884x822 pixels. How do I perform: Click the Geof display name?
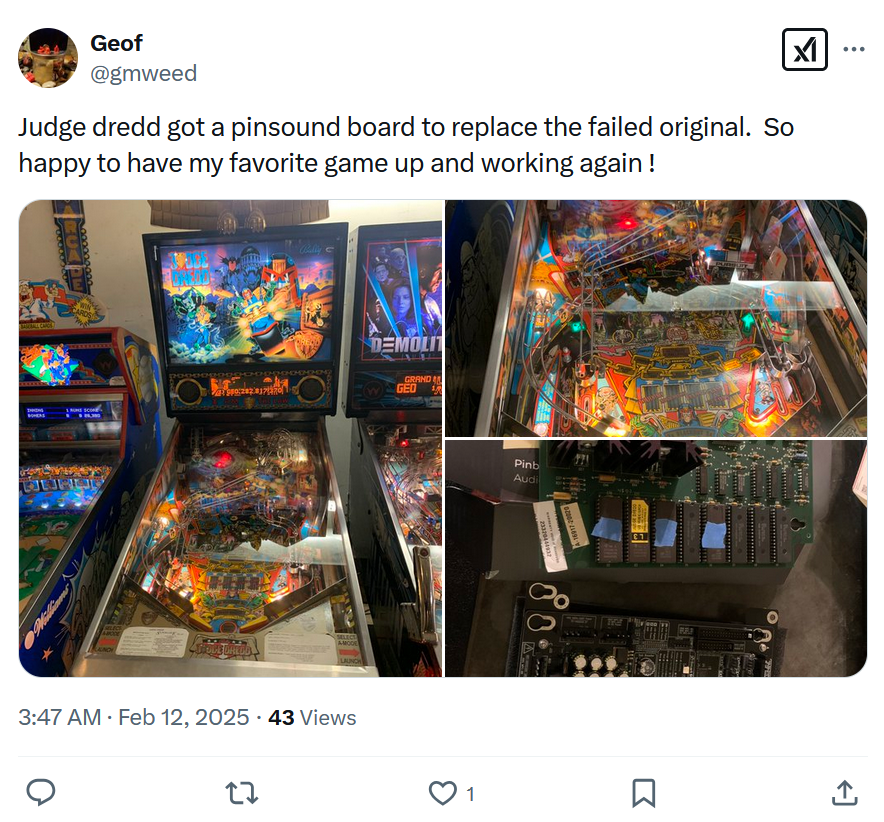(116, 43)
